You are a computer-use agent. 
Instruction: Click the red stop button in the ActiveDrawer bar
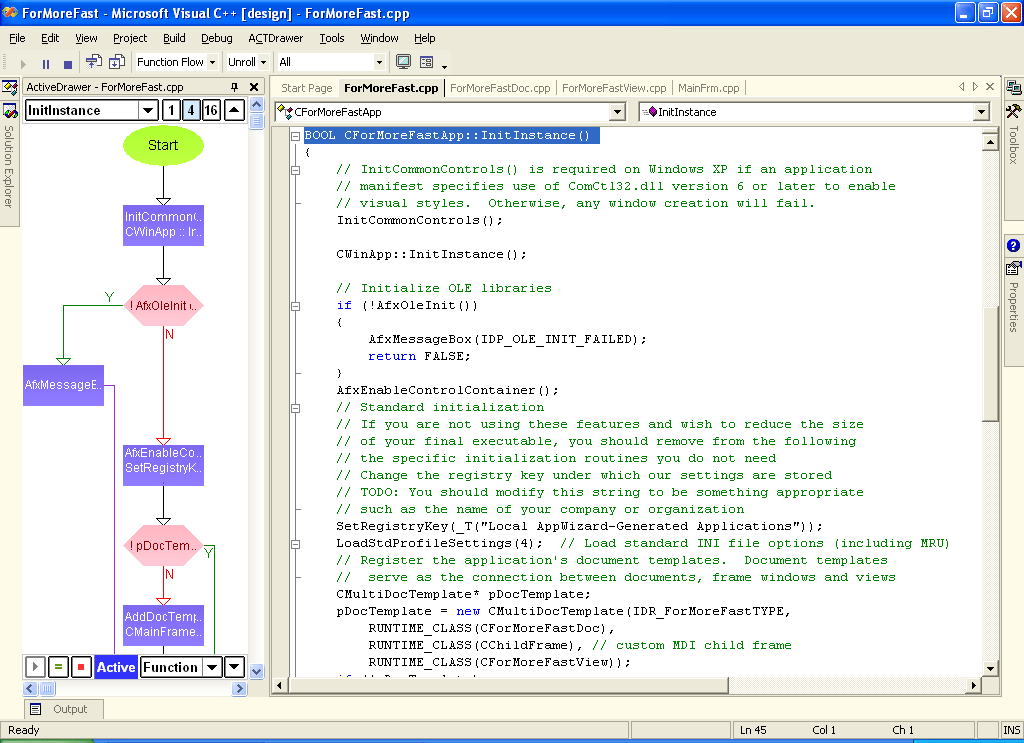click(81, 667)
